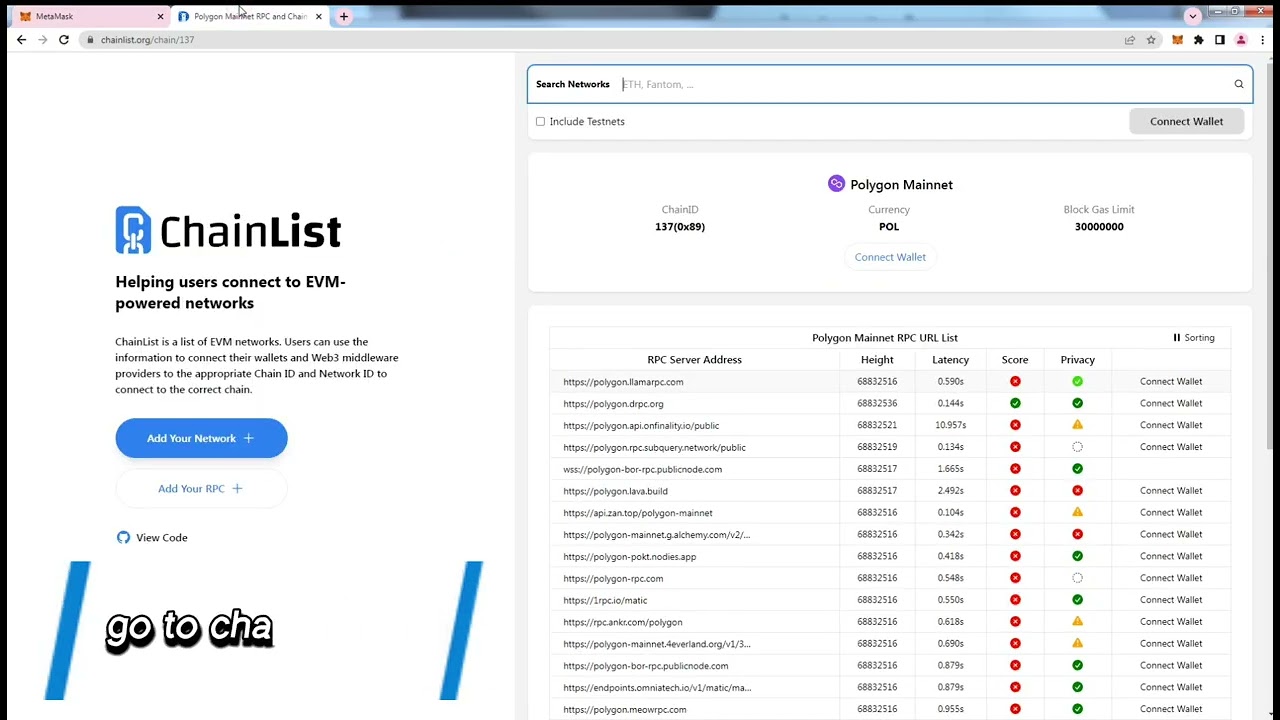Click the Latency column header
Screen dimensions: 1280x720
pyautogui.click(x=950, y=360)
